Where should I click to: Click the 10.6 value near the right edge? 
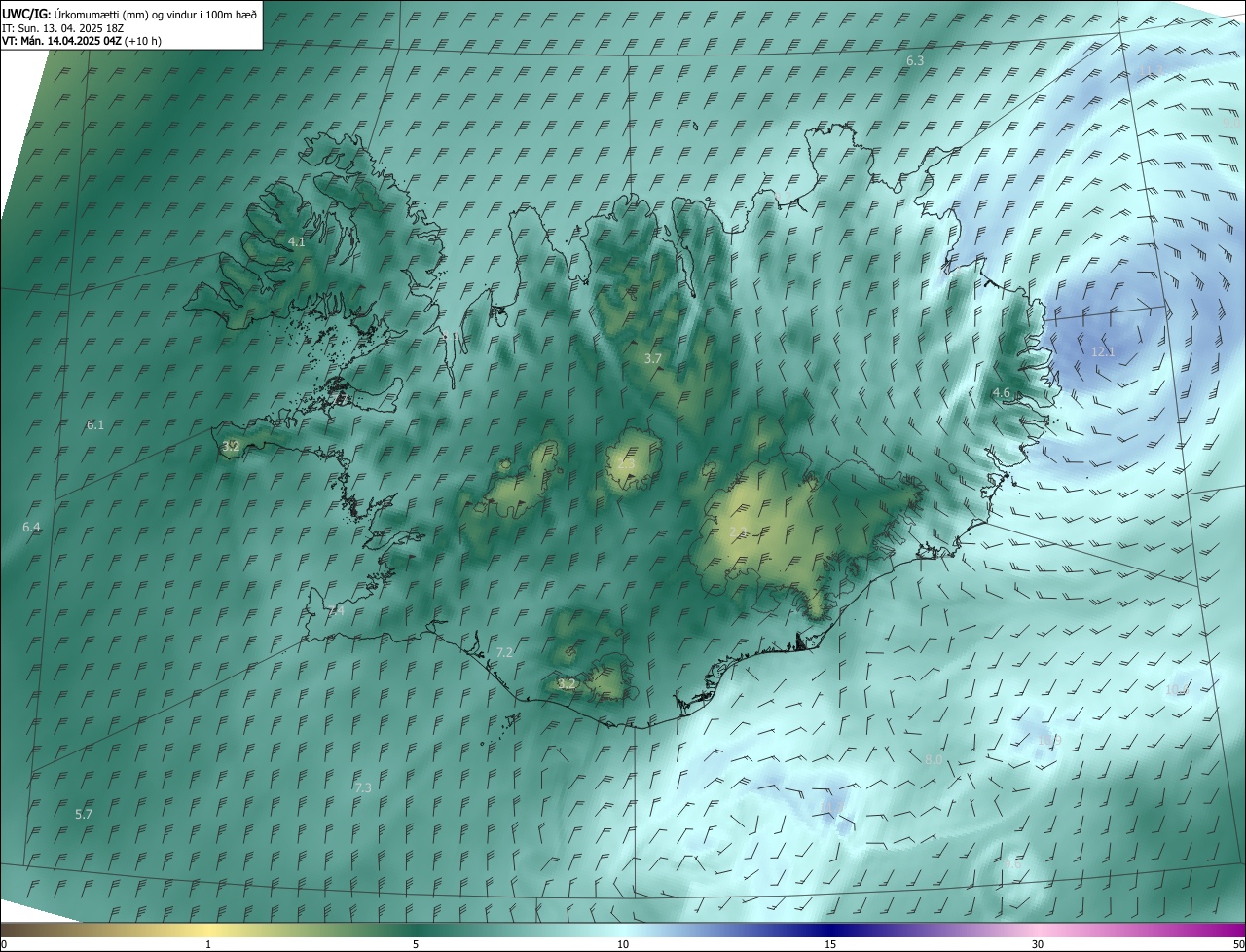coord(1177,689)
